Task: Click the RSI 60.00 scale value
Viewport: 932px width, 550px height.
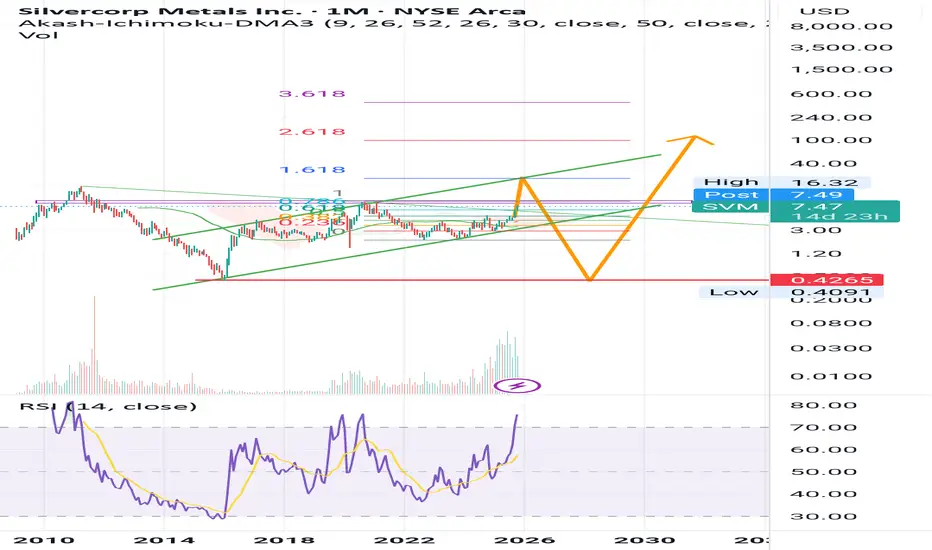Action: pos(823,450)
